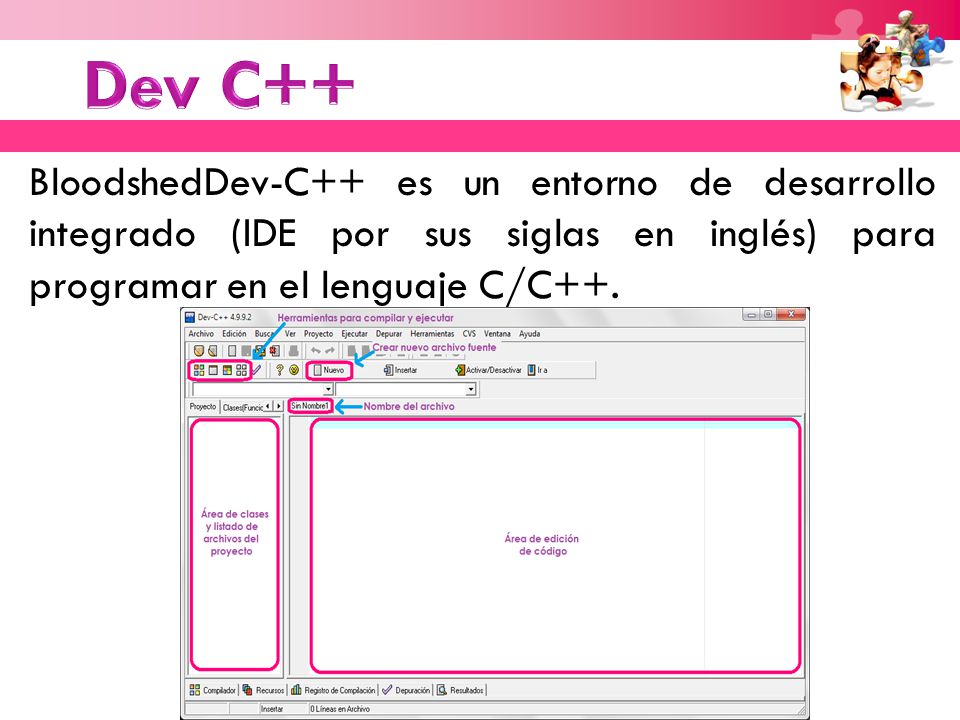Click the Insertar toolbar button

coord(400,370)
